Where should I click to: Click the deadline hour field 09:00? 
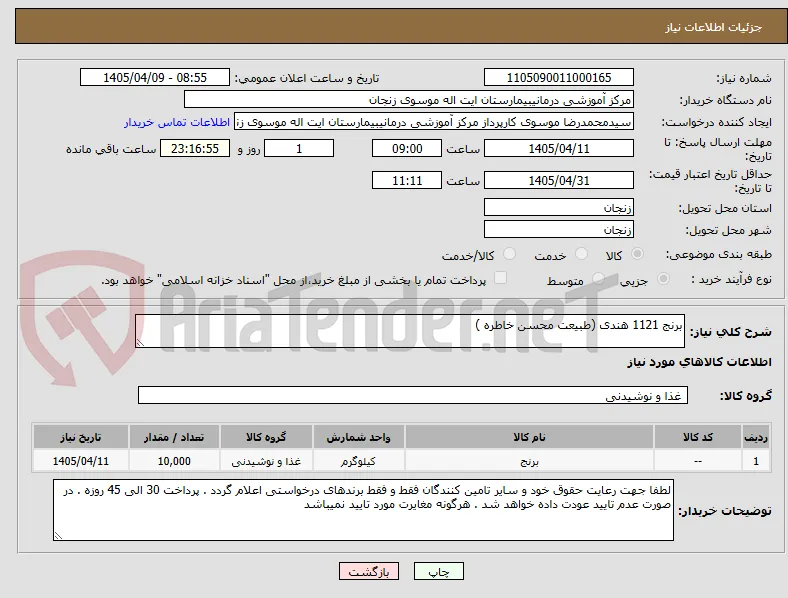407,148
